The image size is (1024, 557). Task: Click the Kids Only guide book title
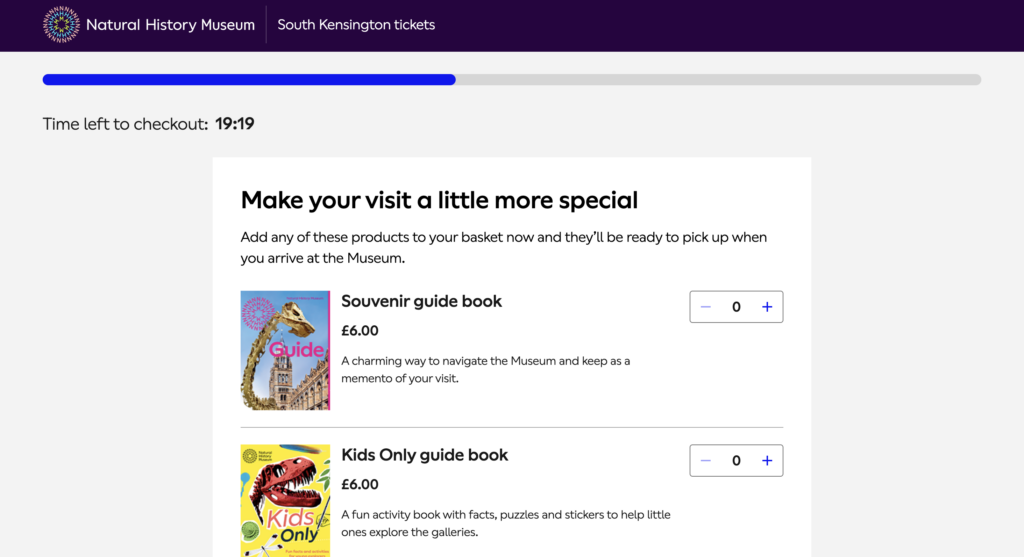424,455
